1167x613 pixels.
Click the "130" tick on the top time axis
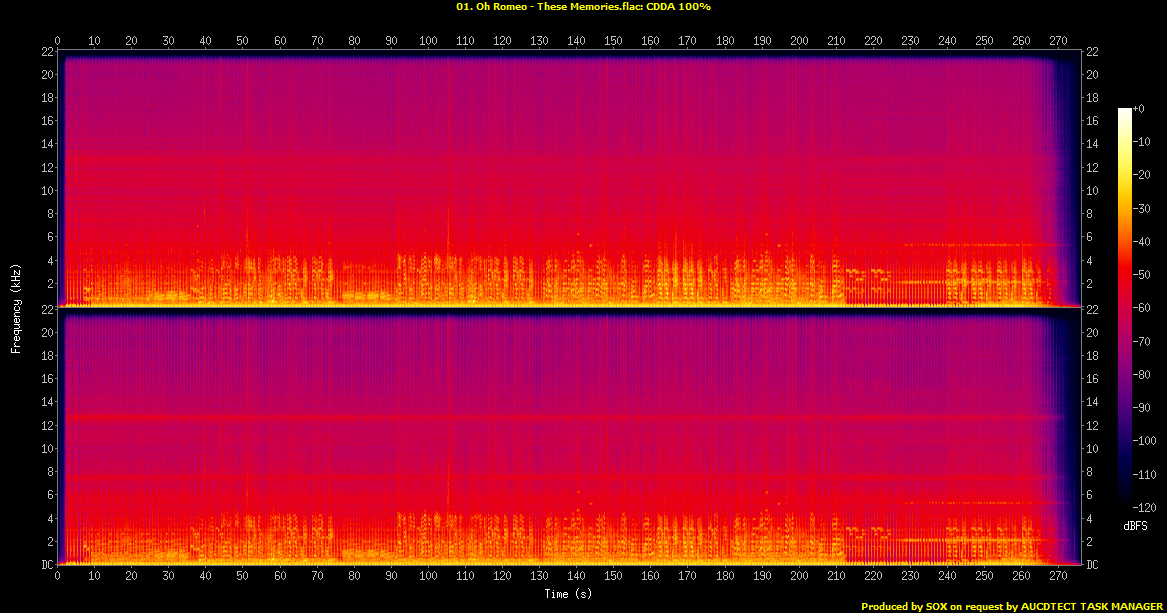[x=539, y=41]
